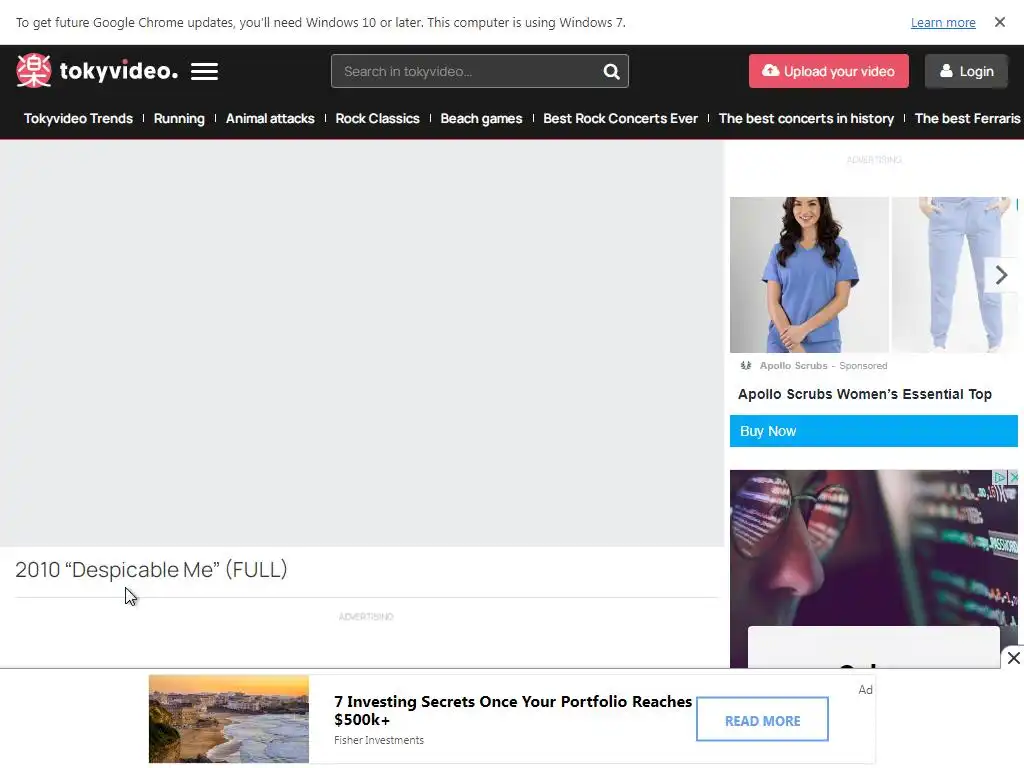Close the Chrome update notification bar
The width and height of the screenshot is (1024, 768).
999,22
